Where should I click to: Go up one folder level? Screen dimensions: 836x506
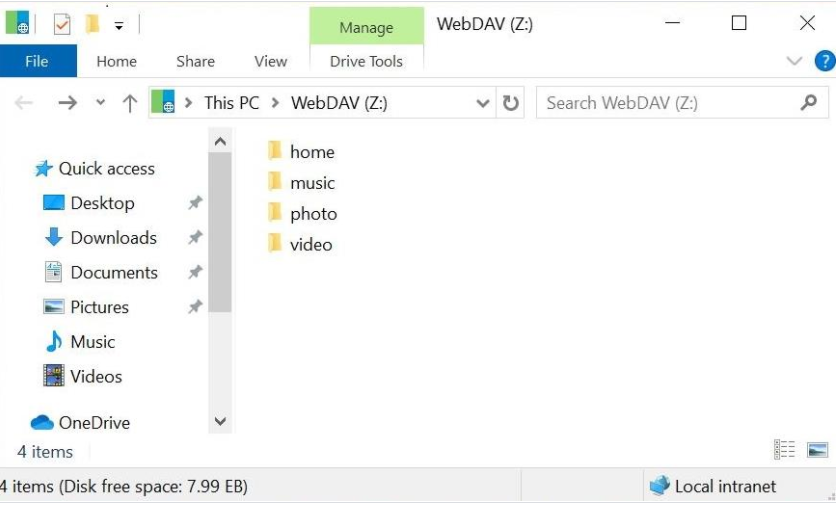130,102
